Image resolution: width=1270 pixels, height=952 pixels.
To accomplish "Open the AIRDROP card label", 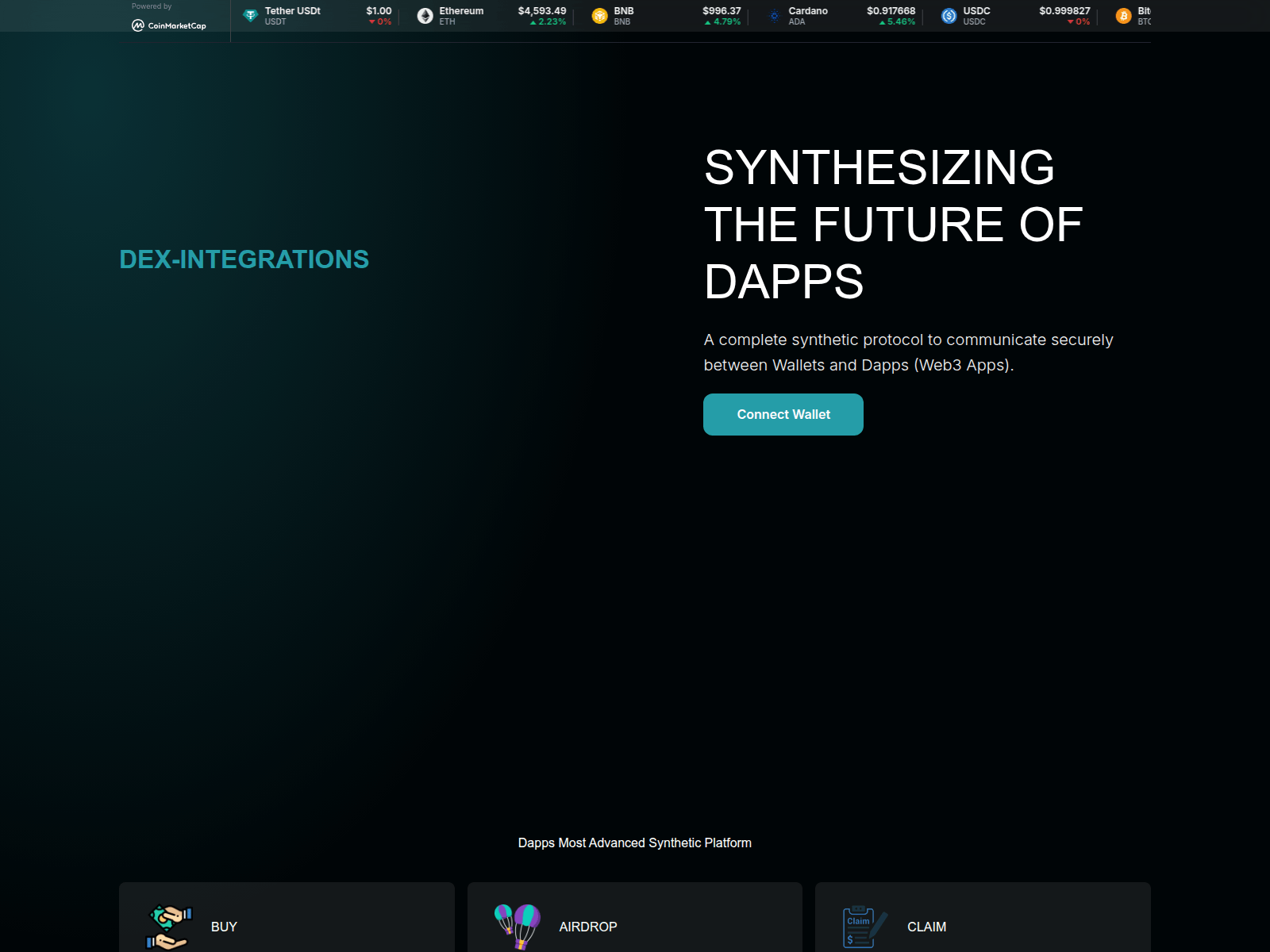I will tap(588, 927).
